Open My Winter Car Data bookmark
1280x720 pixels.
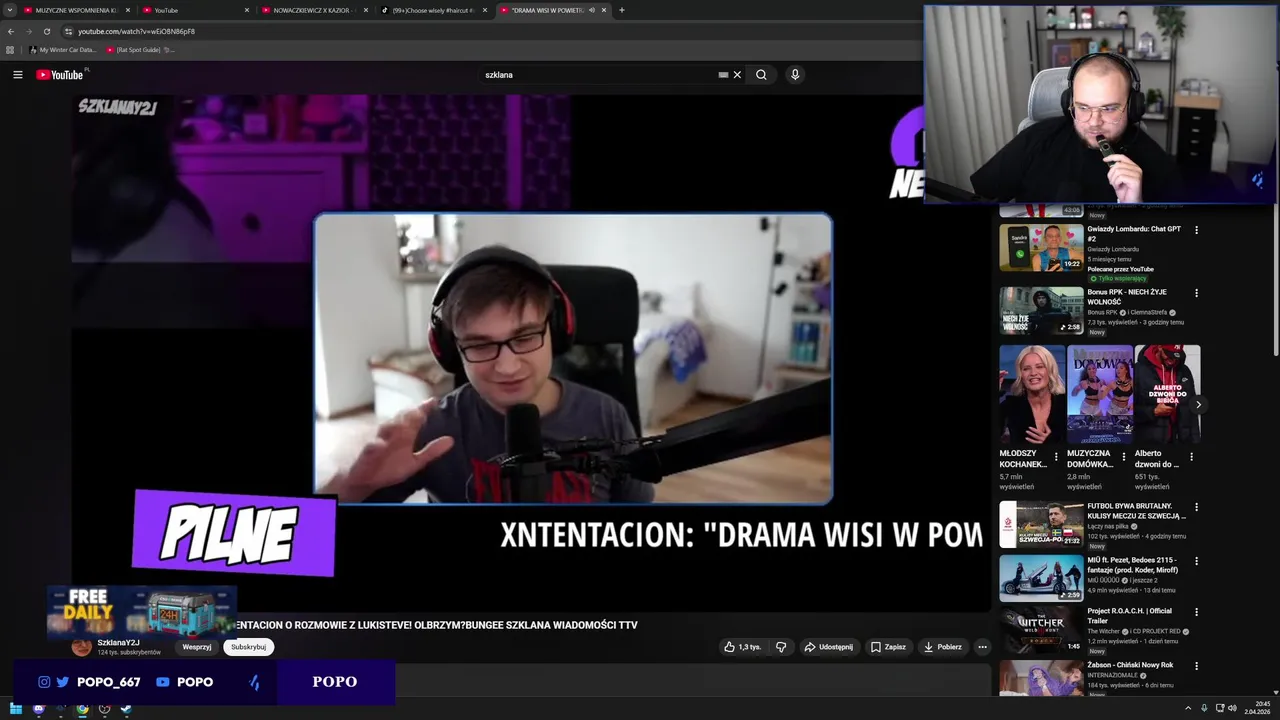(x=63, y=50)
